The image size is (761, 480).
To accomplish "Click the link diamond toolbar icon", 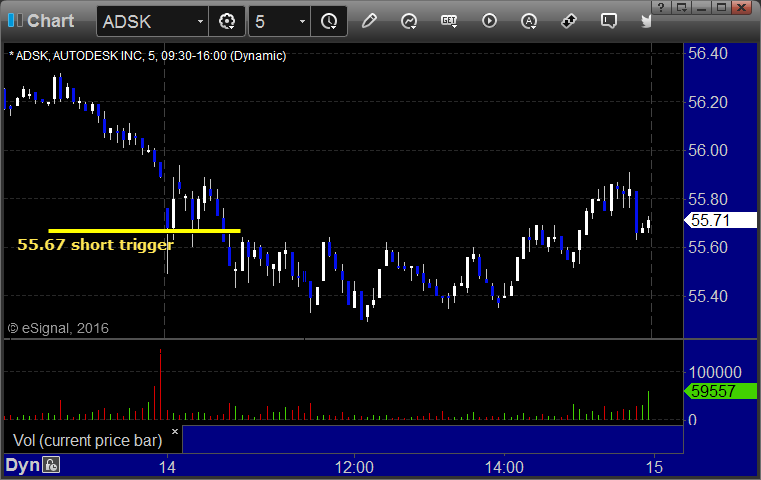I will coord(569,21).
